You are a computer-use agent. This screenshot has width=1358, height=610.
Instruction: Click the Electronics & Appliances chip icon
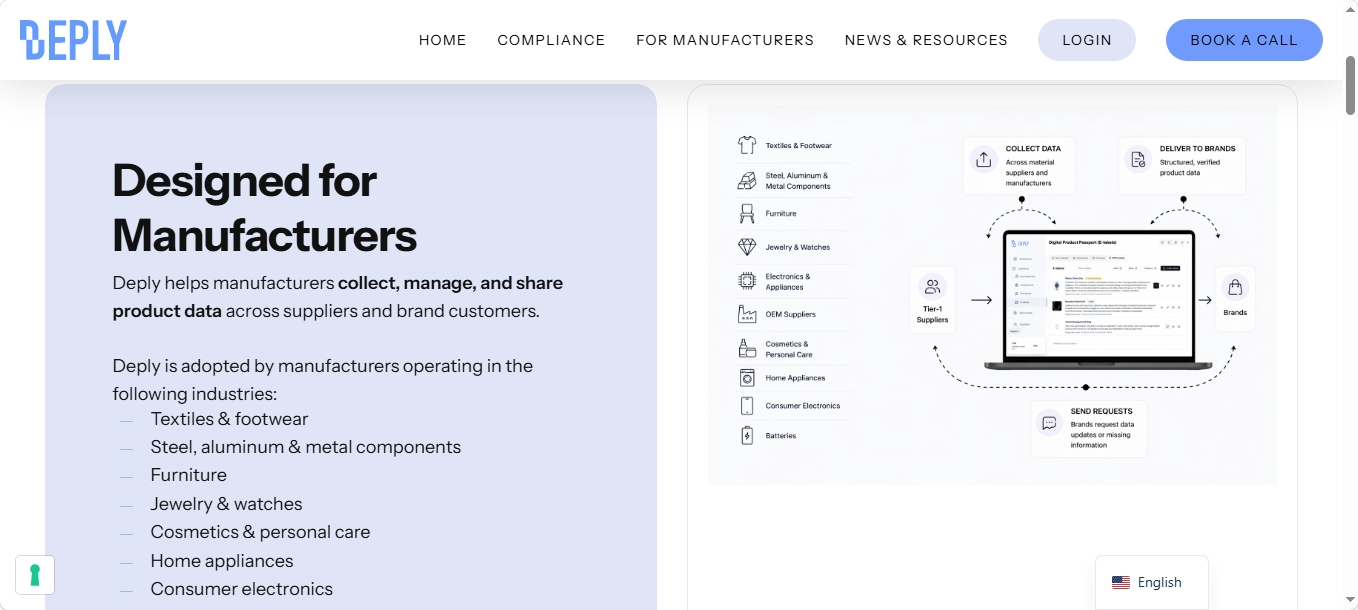747,281
